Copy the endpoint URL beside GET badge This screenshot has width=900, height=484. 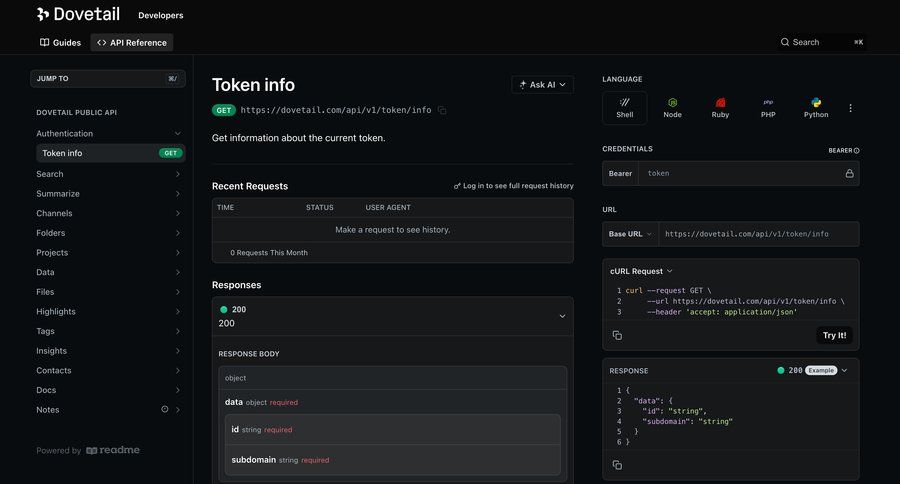(x=442, y=110)
